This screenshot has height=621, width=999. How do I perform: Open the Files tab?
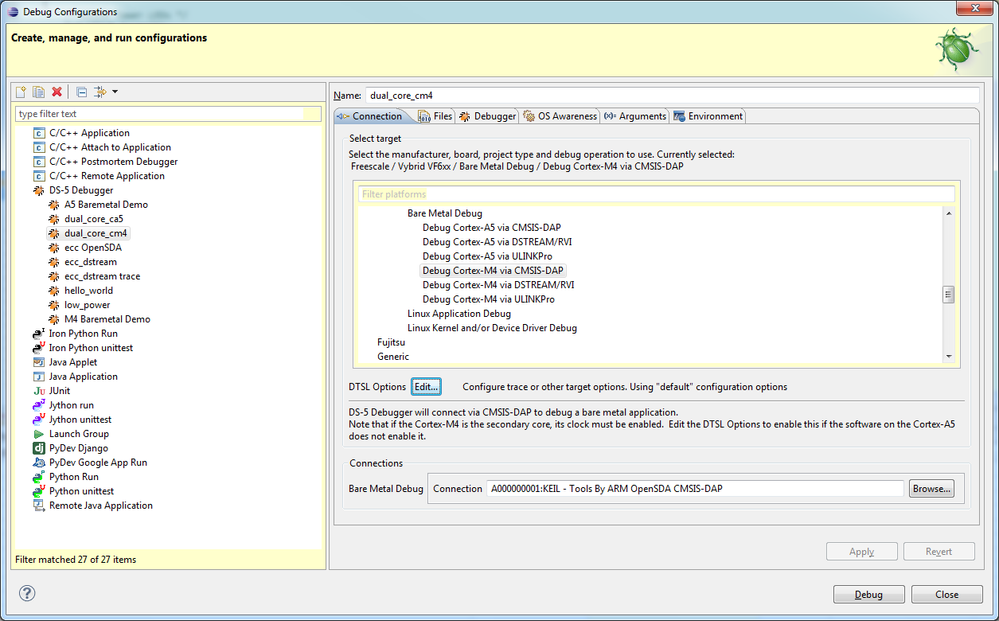pos(435,116)
